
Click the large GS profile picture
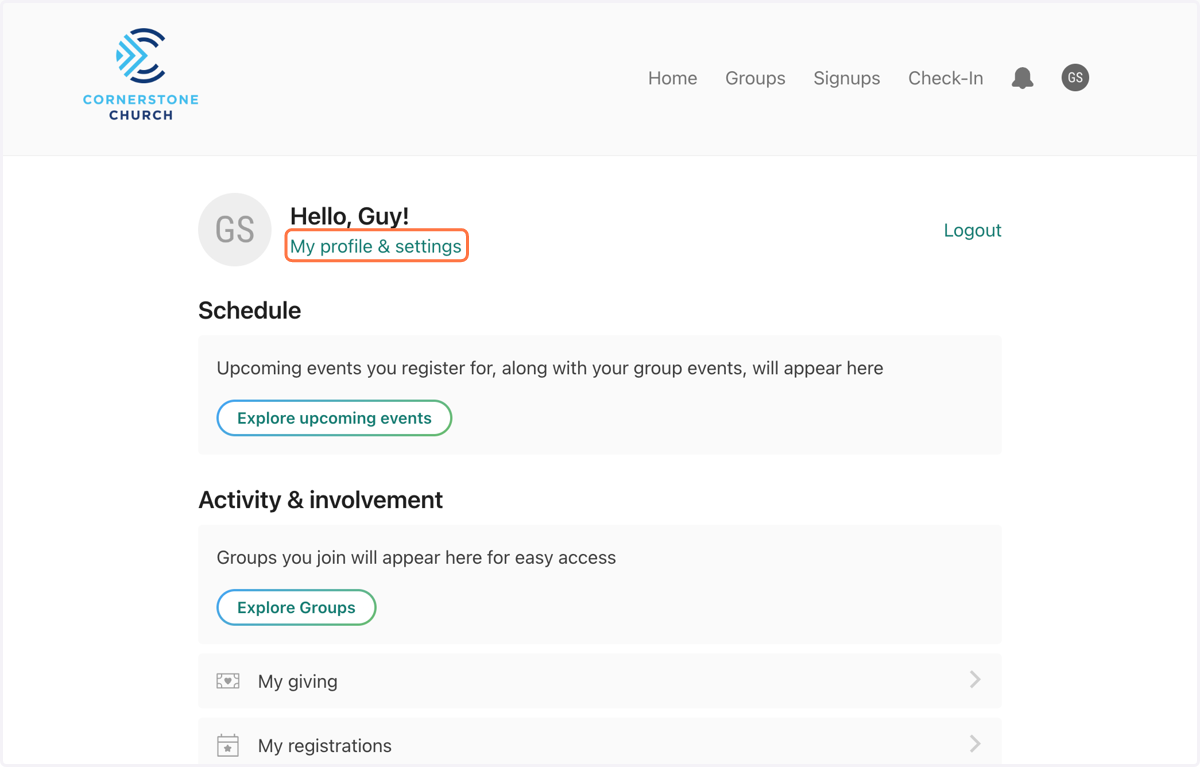point(235,229)
